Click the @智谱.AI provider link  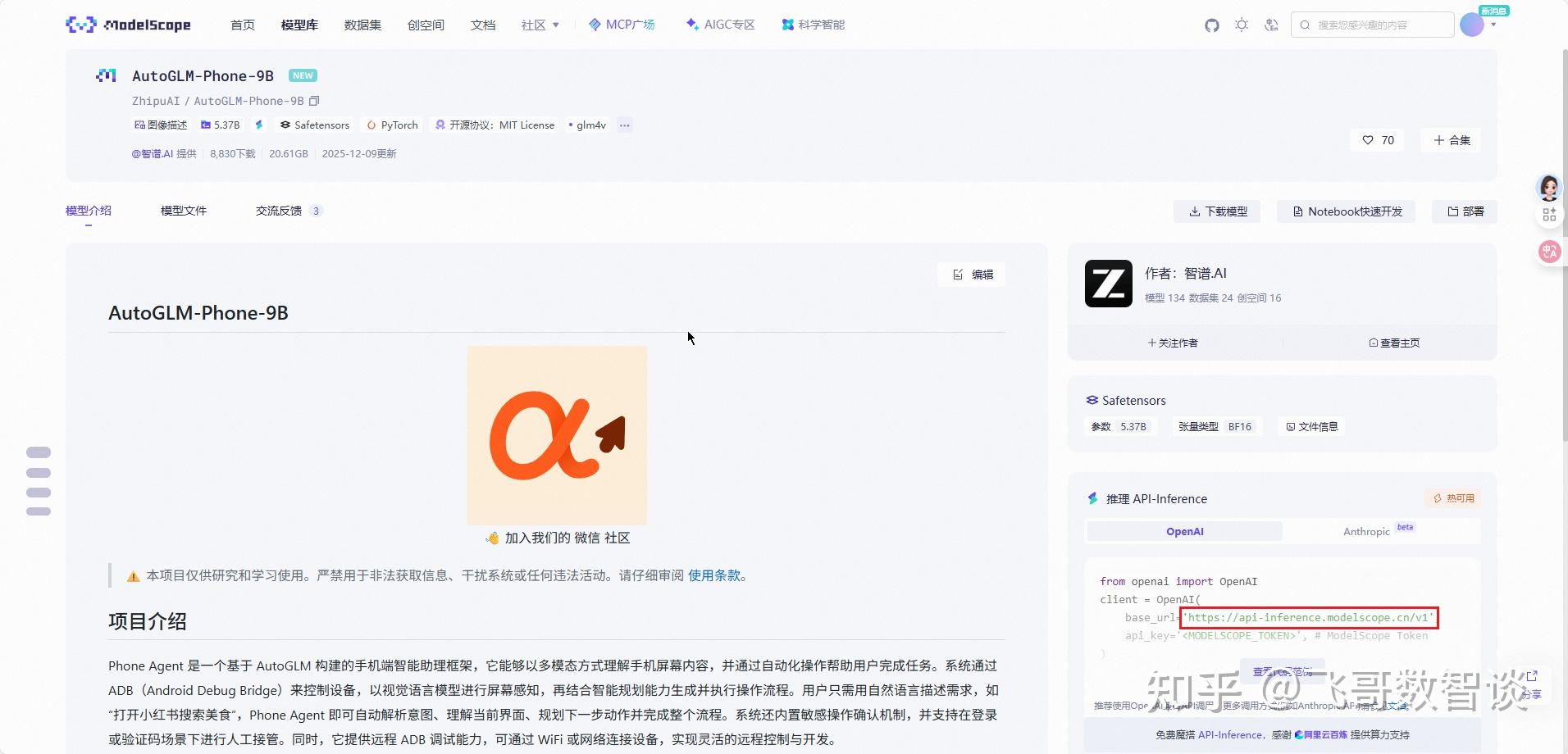click(153, 153)
